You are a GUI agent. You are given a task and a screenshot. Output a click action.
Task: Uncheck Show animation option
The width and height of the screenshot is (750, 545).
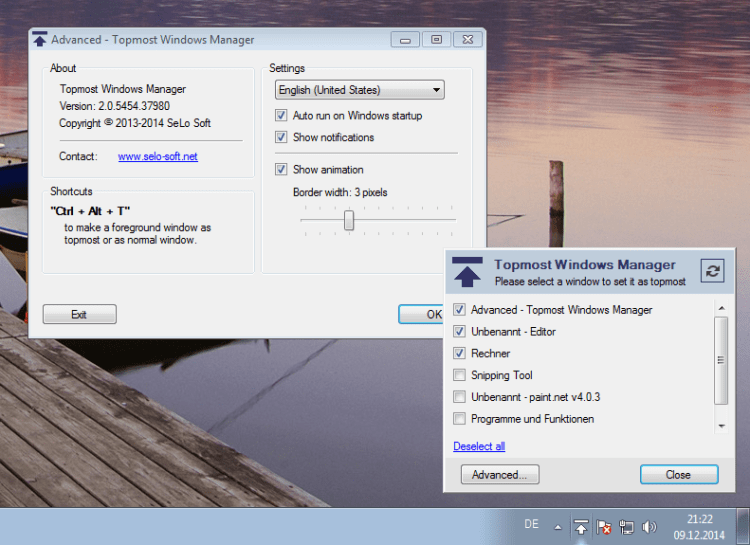281,169
